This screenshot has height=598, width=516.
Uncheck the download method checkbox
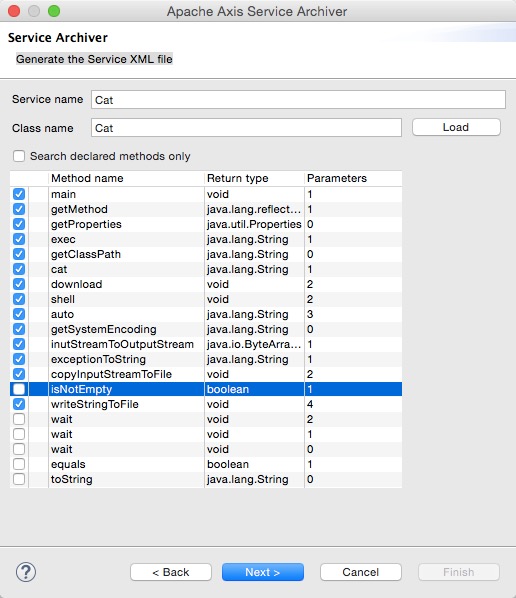pos(19,284)
